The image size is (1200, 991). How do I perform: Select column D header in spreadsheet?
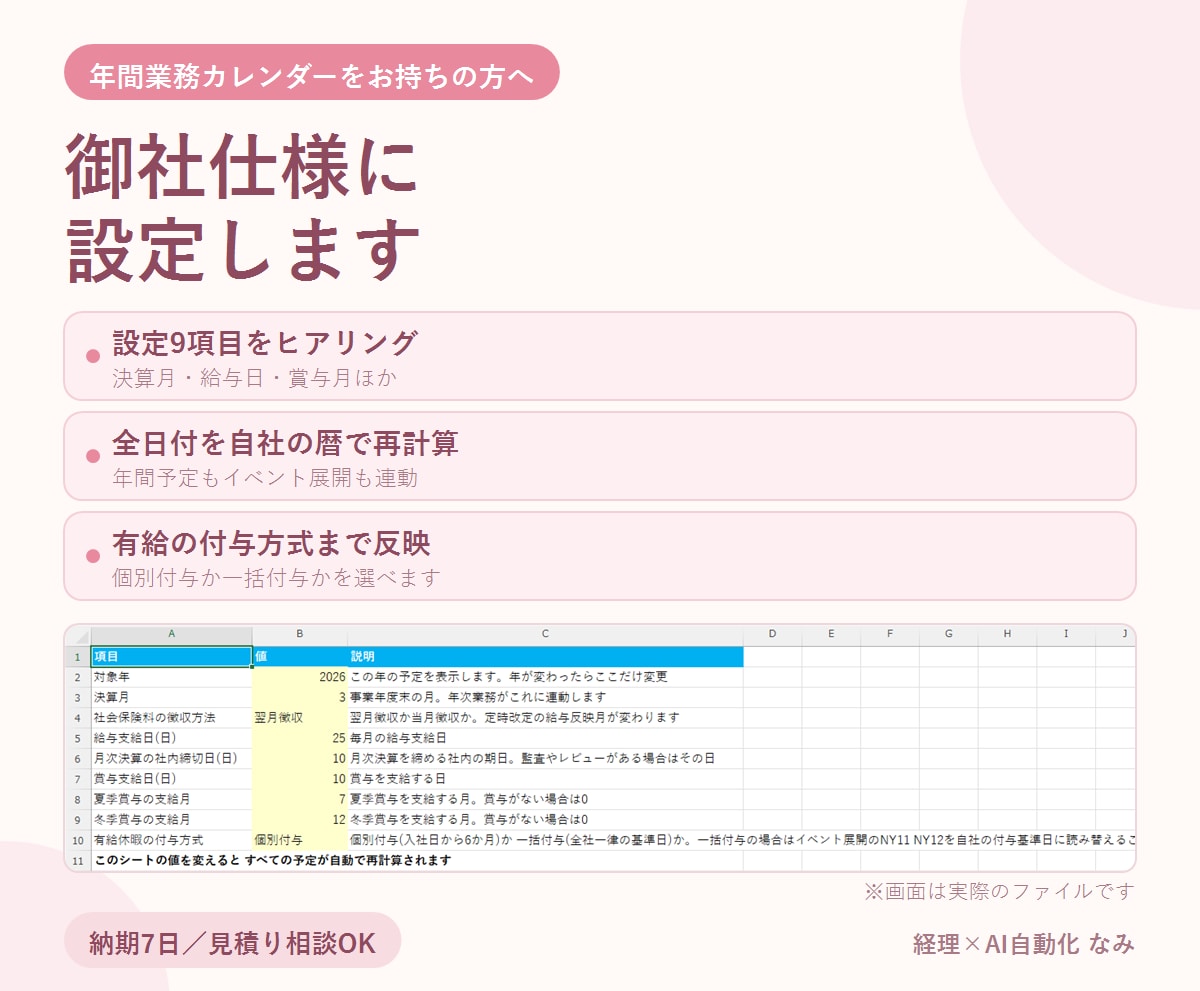(x=773, y=634)
